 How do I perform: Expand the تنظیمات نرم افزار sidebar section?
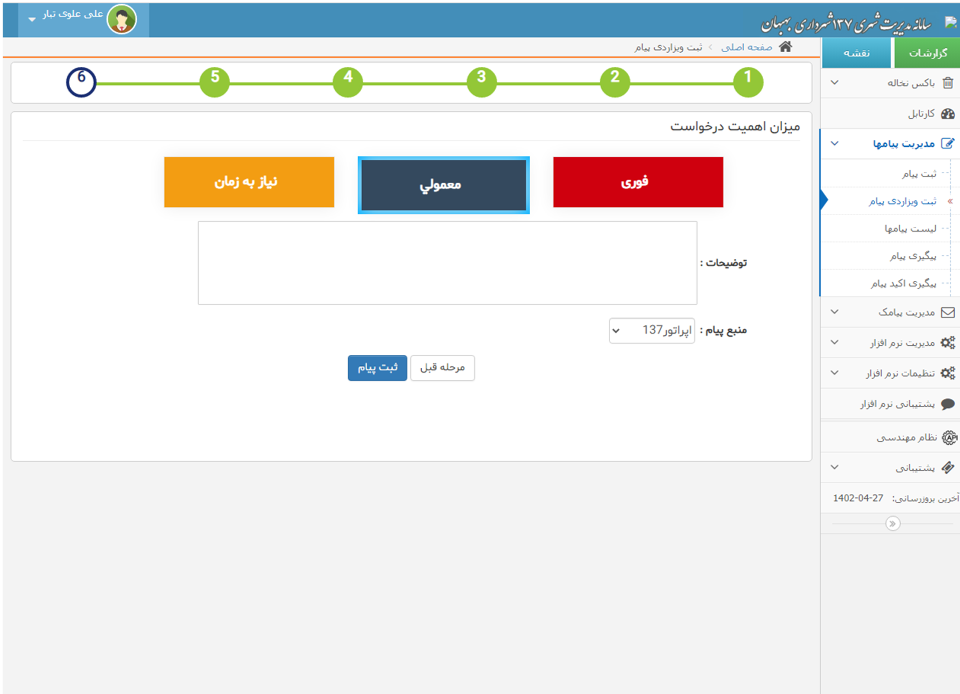tap(835, 373)
